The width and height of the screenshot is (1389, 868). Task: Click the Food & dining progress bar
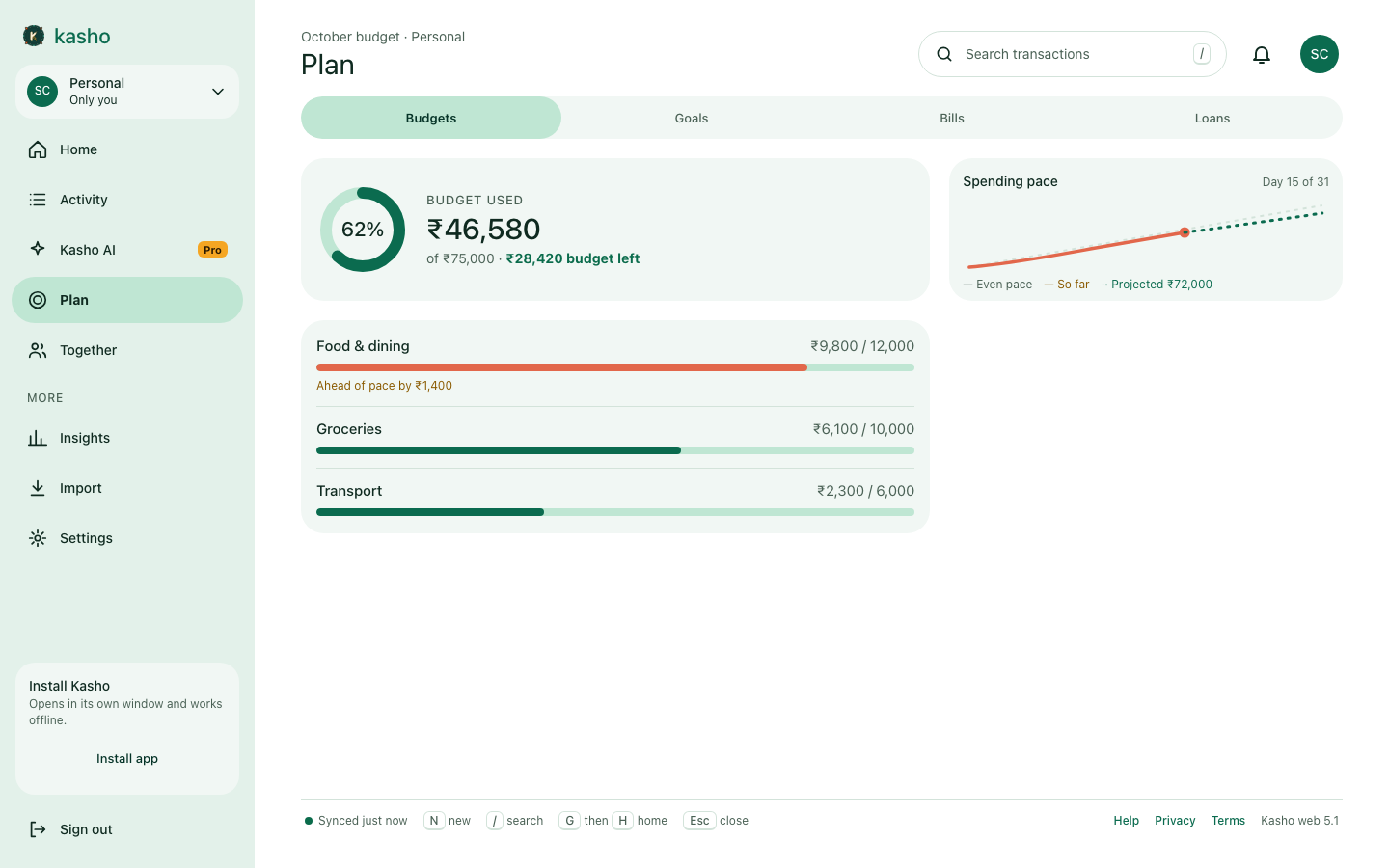pos(615,367)
